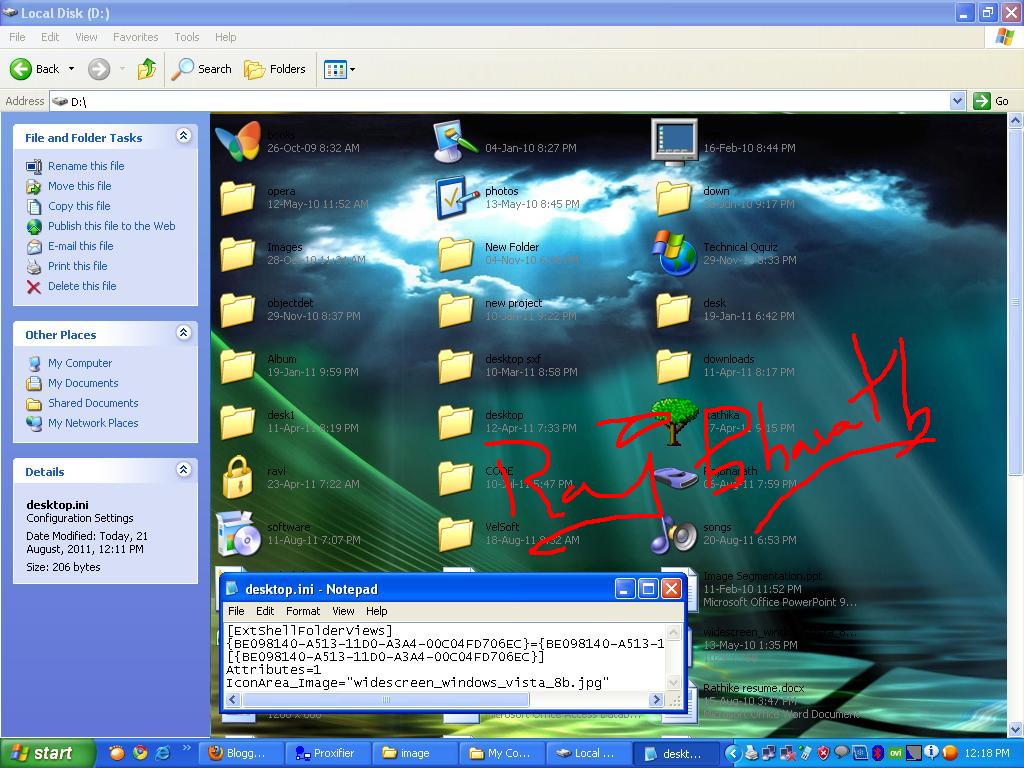
Task: Select the desk1 folder icon
Action: pyautogui.click(x=237, y=422)
